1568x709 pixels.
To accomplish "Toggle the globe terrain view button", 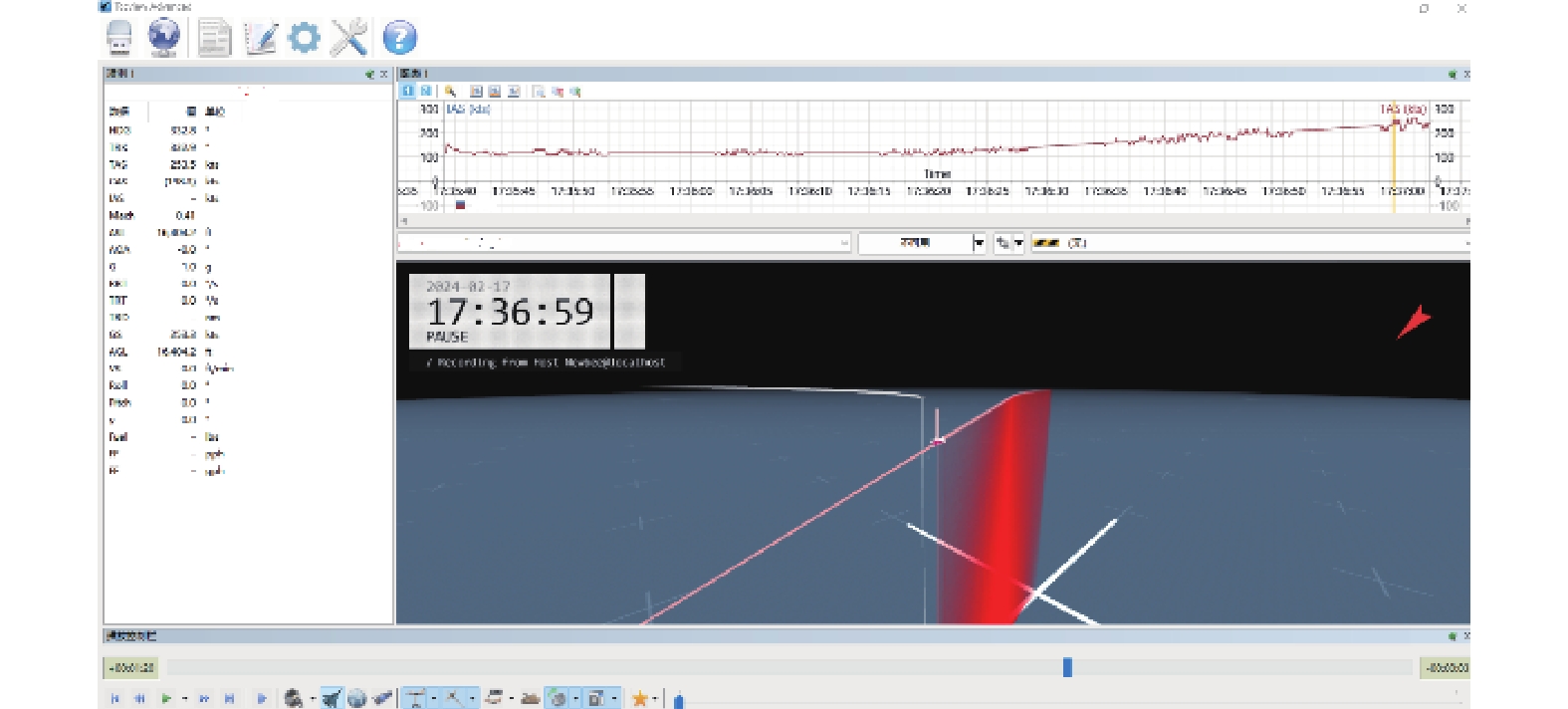I will (x=356, y=699).
